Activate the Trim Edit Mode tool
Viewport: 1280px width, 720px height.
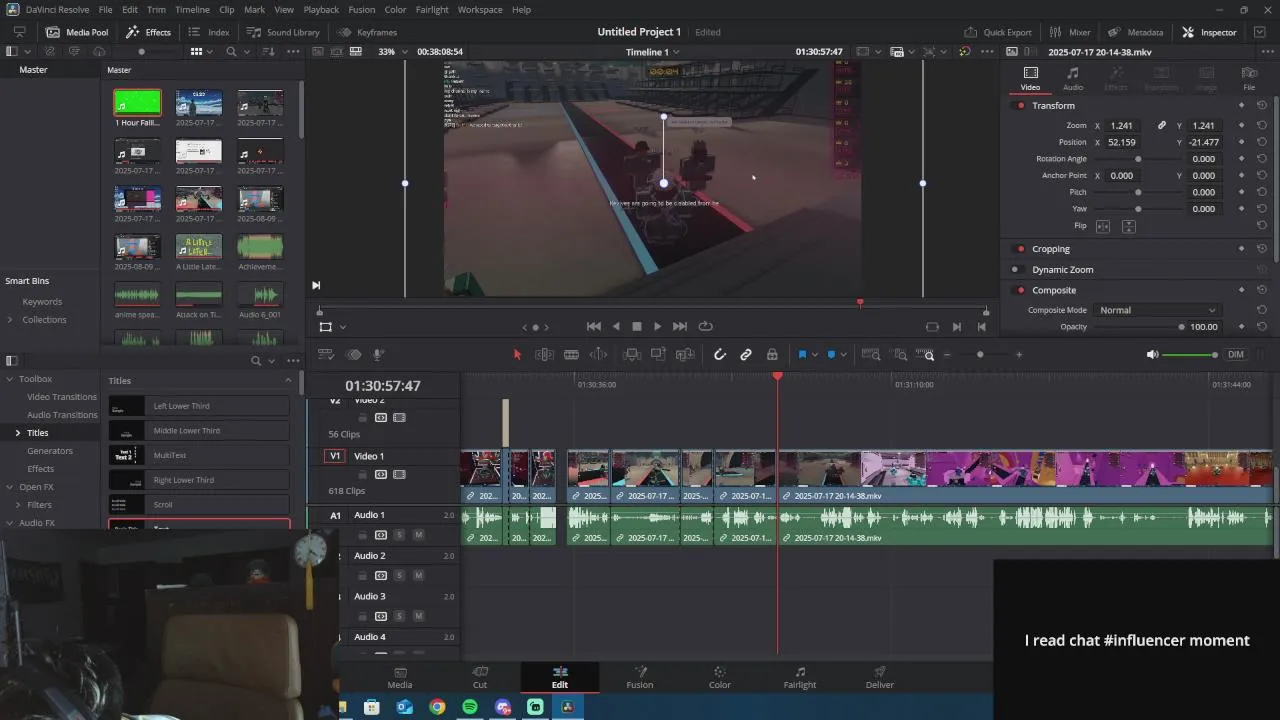544,355
